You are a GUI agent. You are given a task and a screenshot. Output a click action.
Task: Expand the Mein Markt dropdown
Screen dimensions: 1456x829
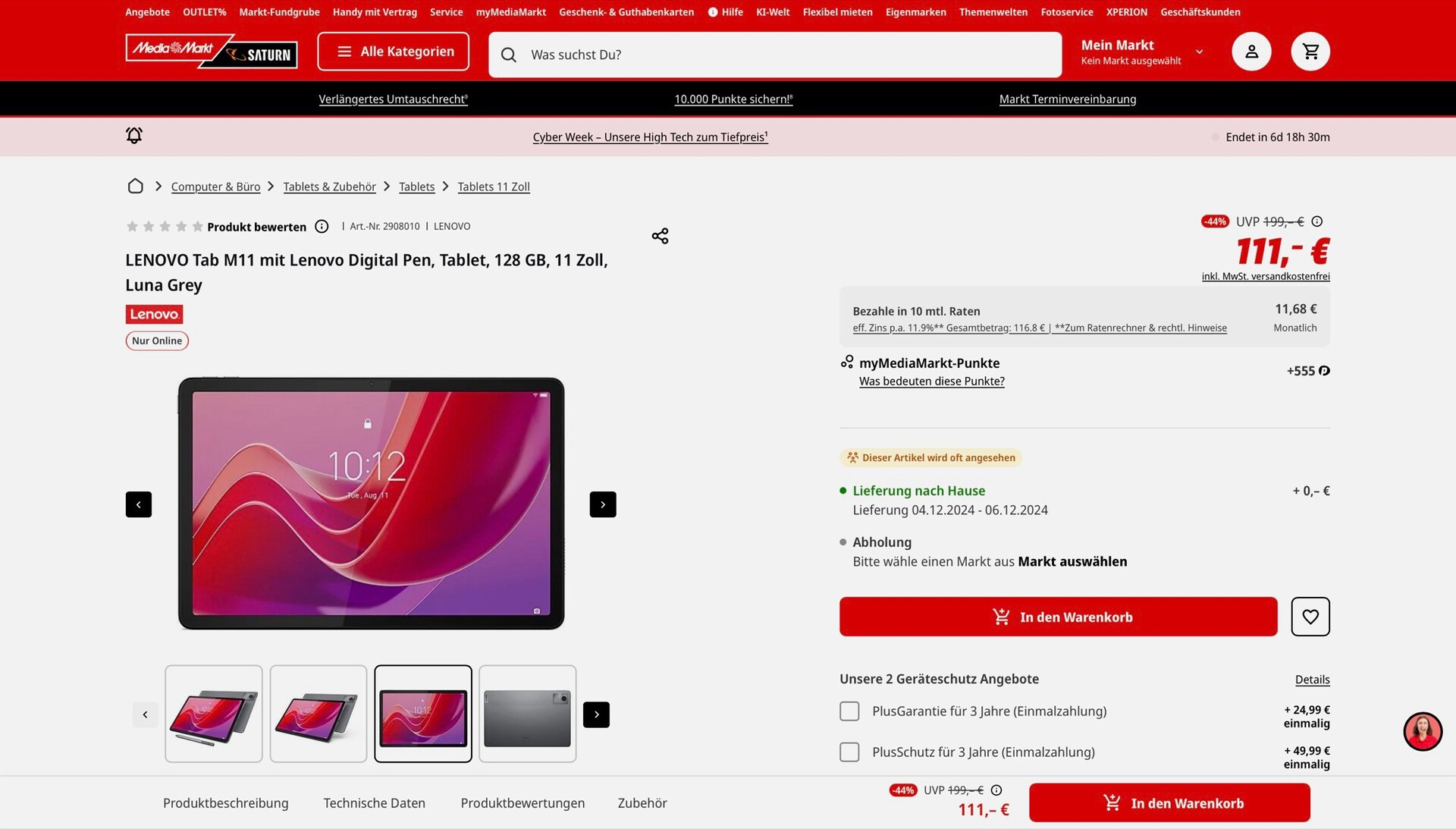point(1199,52)
